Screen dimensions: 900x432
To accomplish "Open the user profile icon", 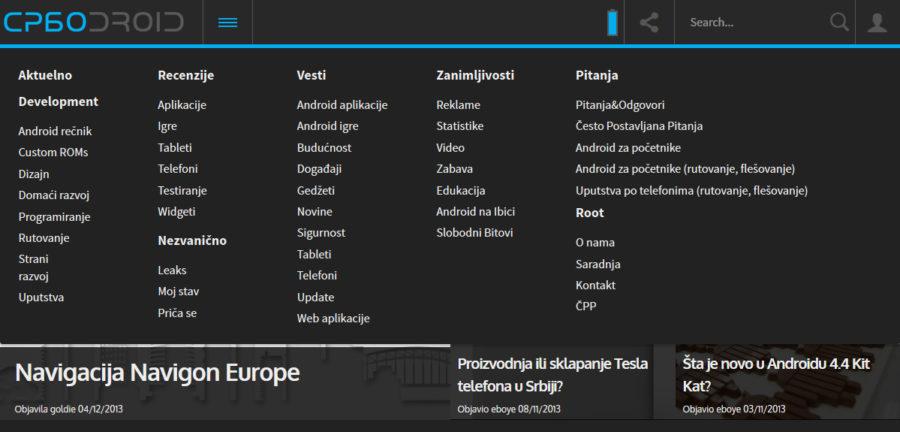I will [x=877, y=22].
